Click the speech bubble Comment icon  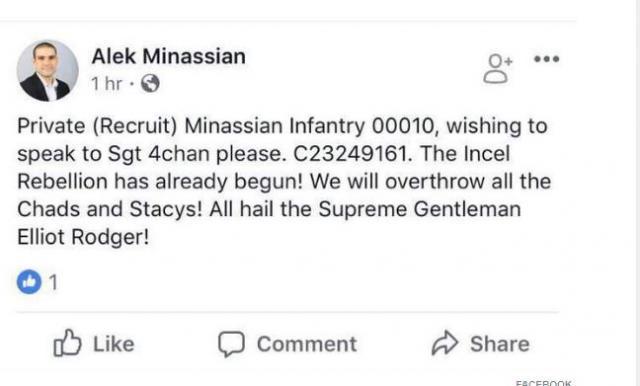231,344
